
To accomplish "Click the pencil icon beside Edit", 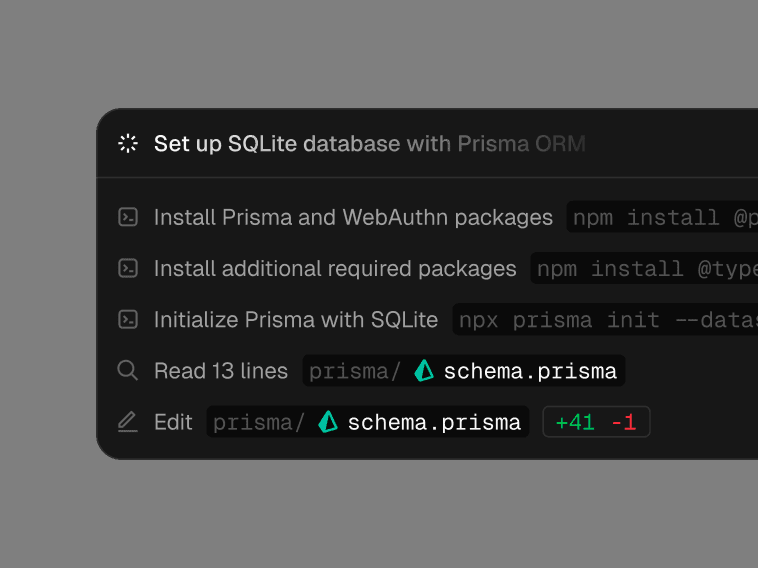I will coord(128,422).
